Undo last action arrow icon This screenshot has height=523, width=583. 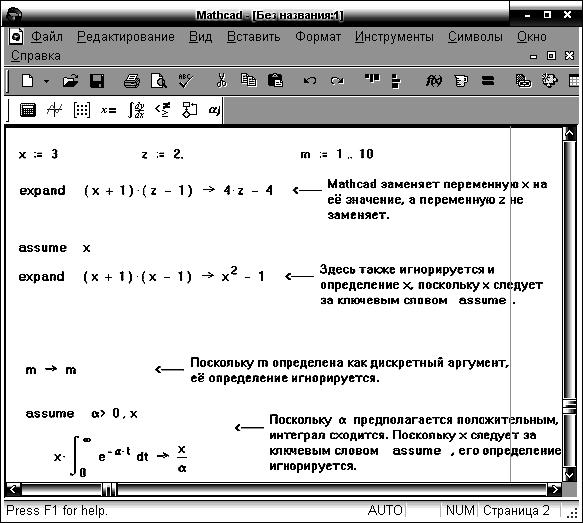point(310,80)
